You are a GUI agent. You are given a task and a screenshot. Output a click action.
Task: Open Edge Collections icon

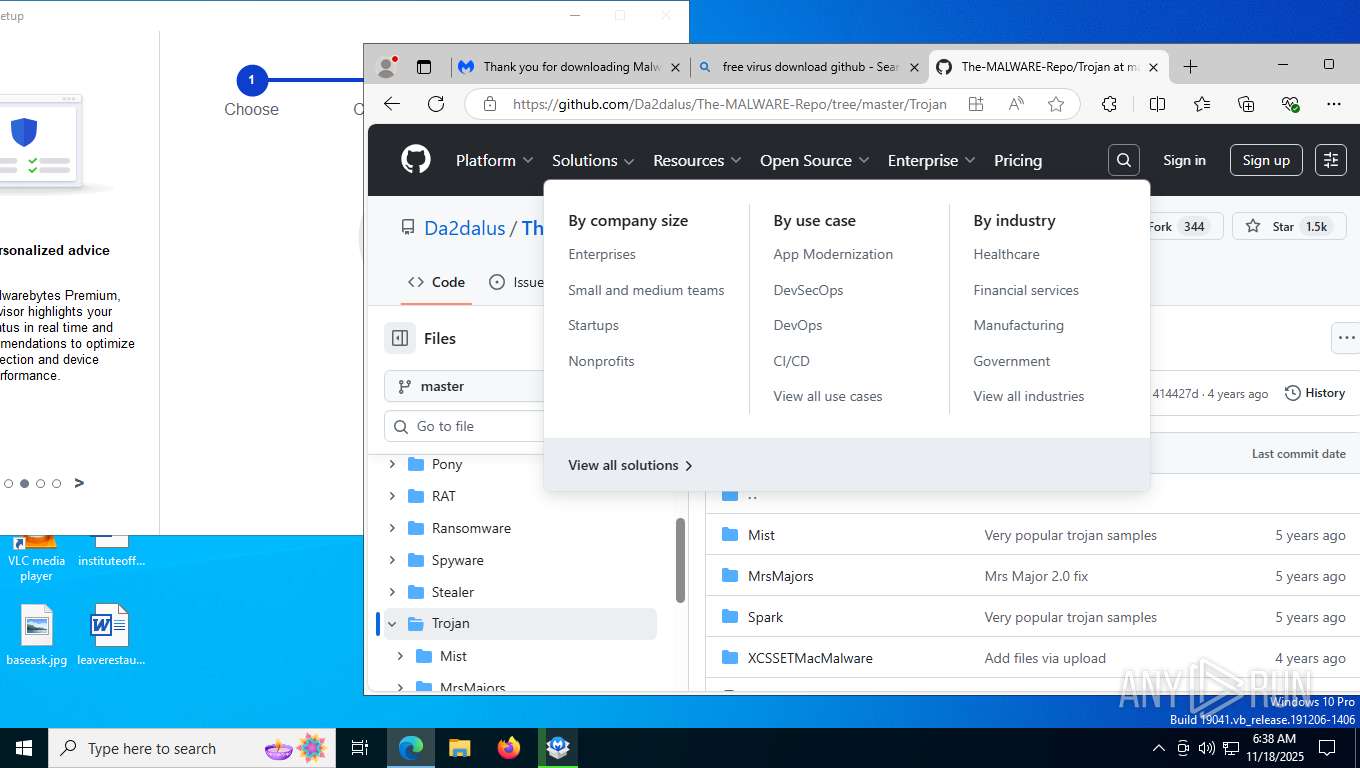coord(1246,104)
